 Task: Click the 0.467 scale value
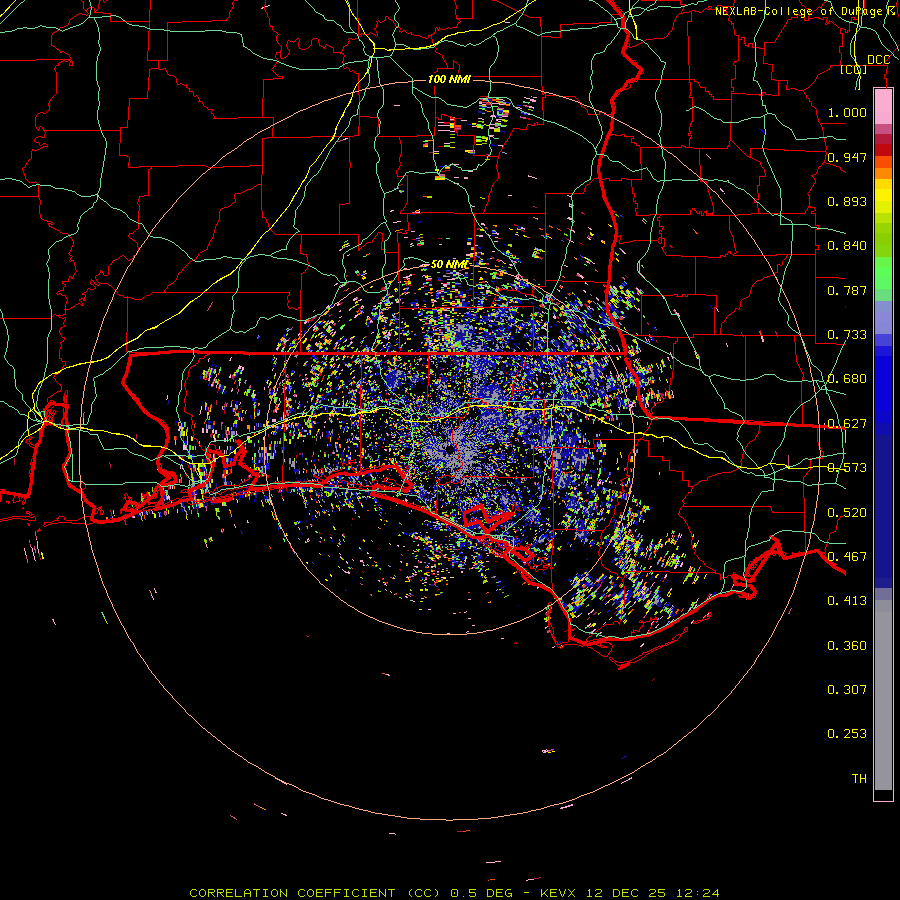pyautogui.click(x=847, y=557)
